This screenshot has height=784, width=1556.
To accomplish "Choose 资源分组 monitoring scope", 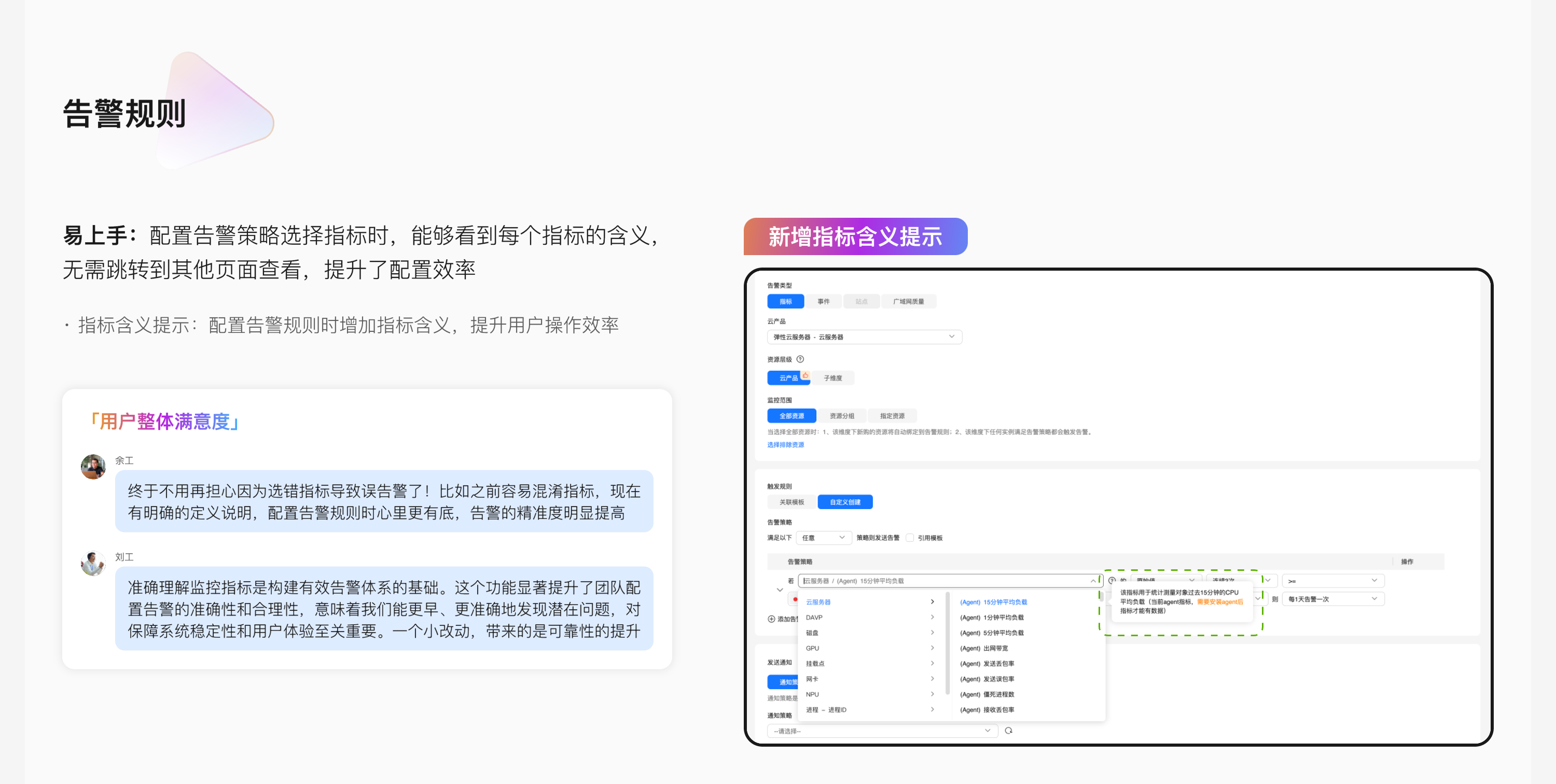I will pos(841,415).
